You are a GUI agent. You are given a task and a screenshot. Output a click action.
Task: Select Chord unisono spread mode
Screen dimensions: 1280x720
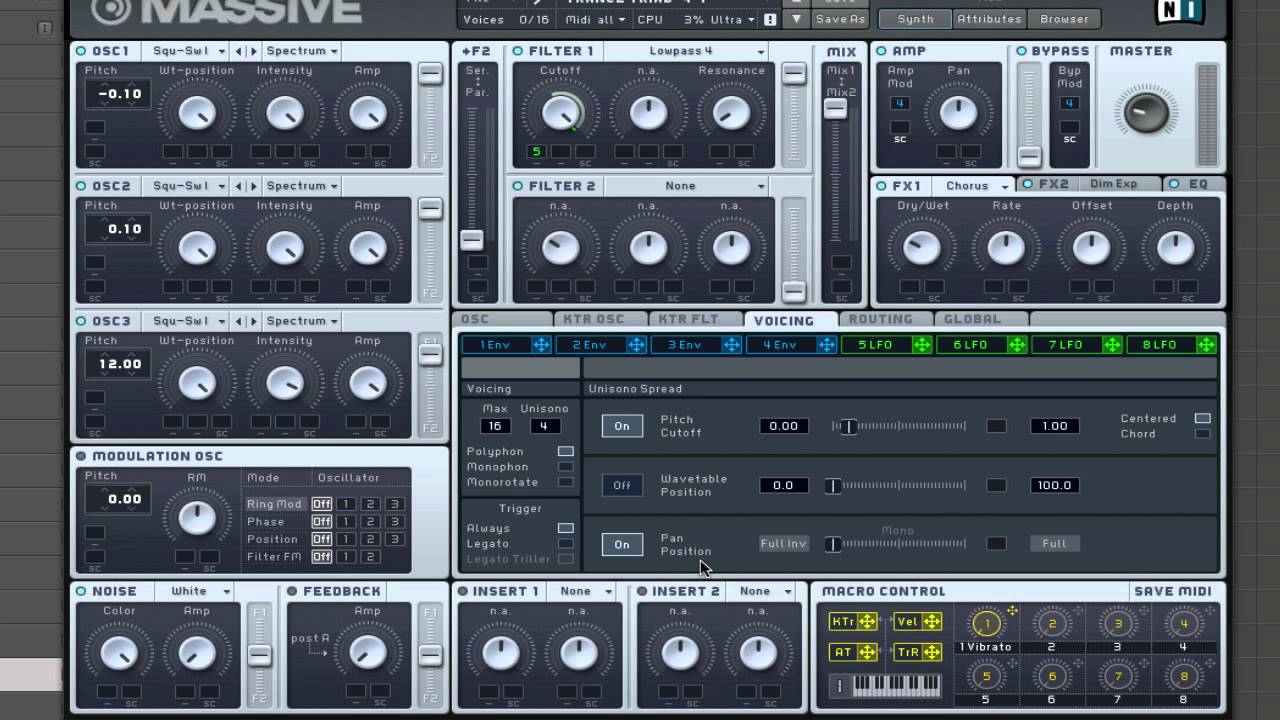(x=1202, y=434)
